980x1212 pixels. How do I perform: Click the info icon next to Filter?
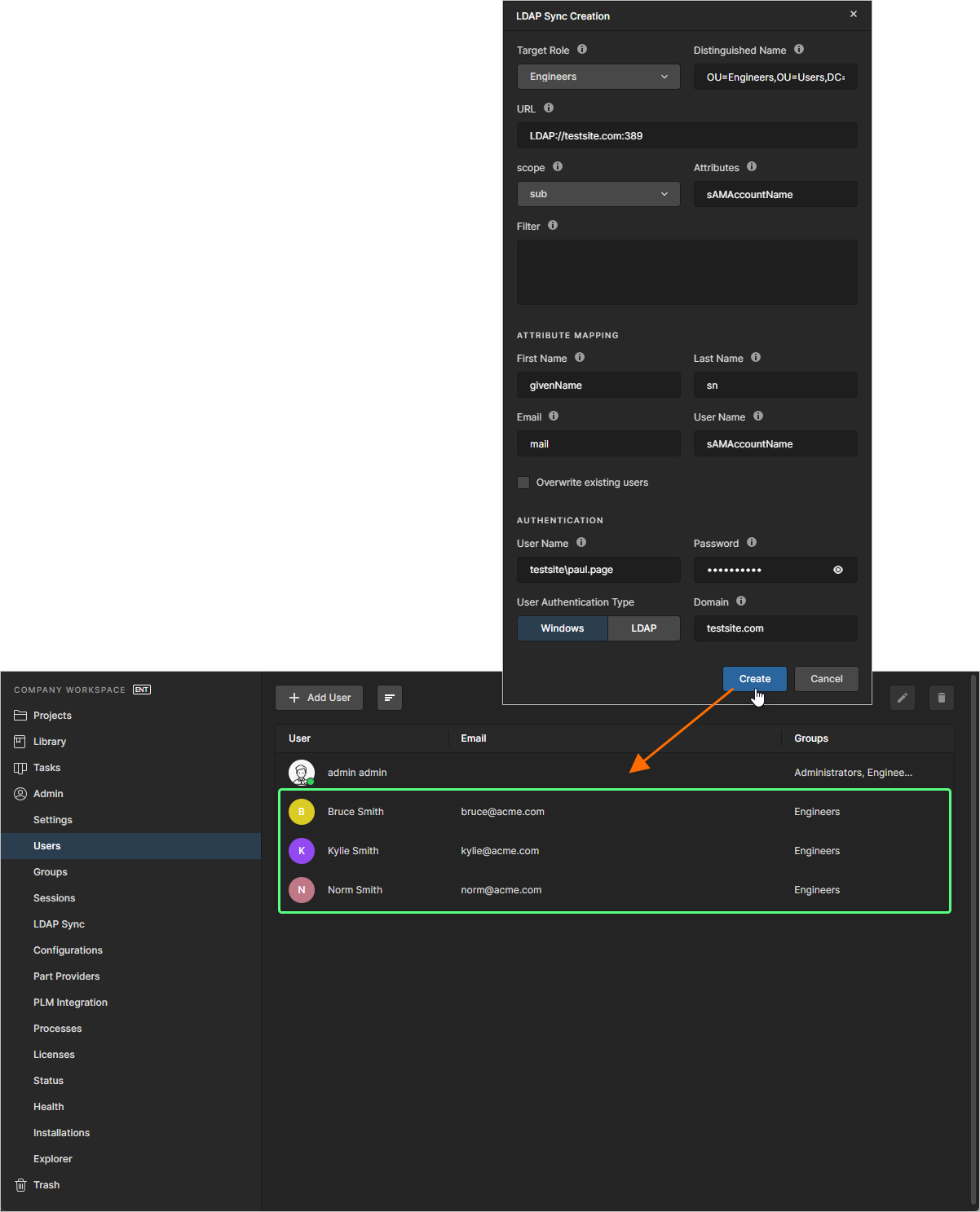coord(553,226)
